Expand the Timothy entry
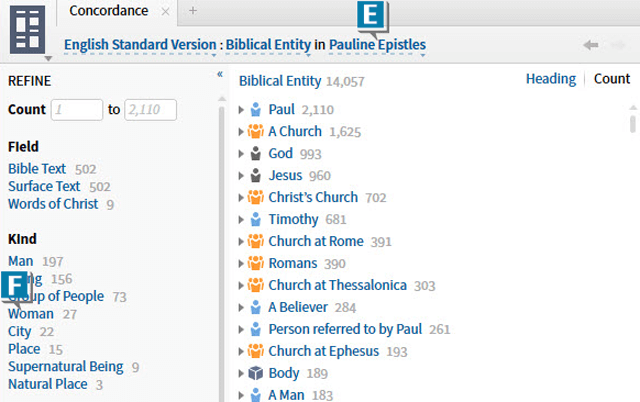The image size is (640, 402). tap(242, 220)
